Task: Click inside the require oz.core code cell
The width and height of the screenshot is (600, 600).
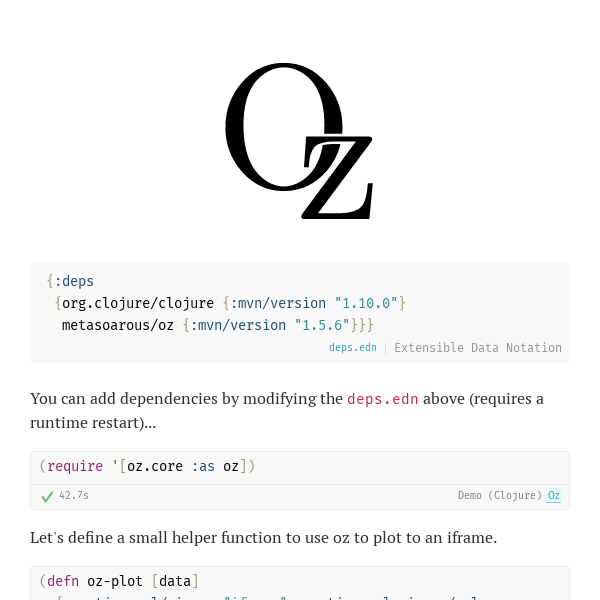Action: [300, 466]
